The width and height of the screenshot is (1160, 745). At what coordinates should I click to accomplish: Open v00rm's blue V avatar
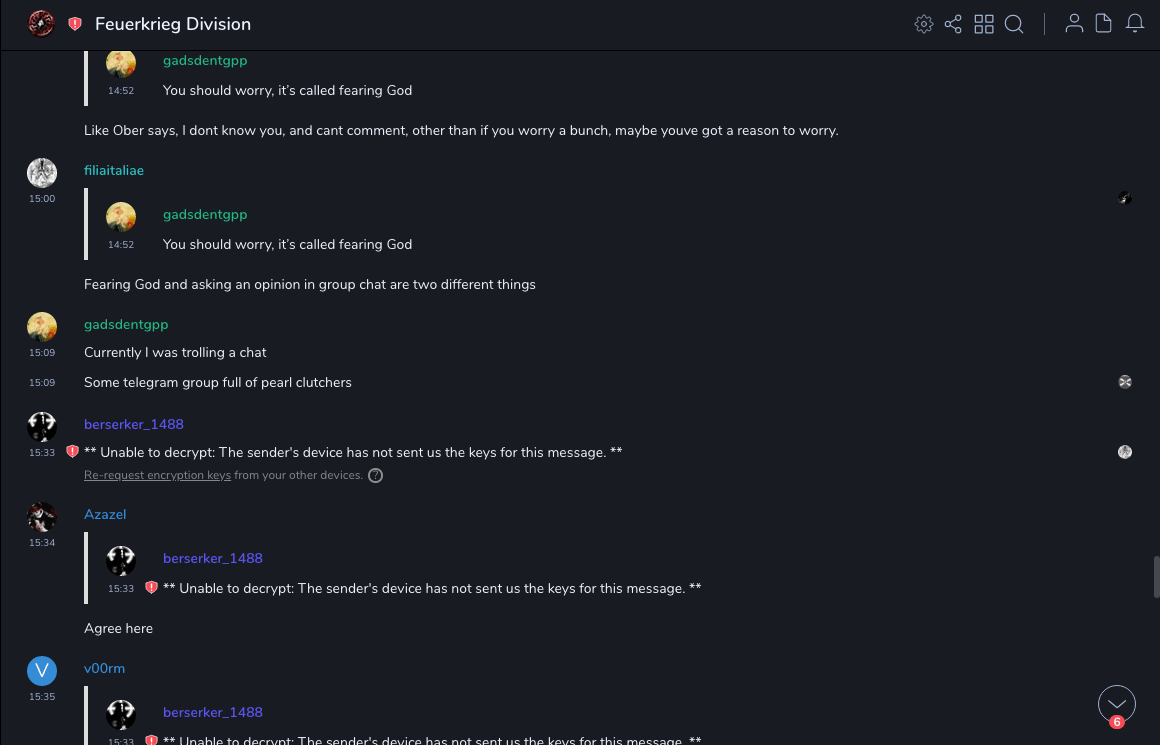tap(42, 671)
